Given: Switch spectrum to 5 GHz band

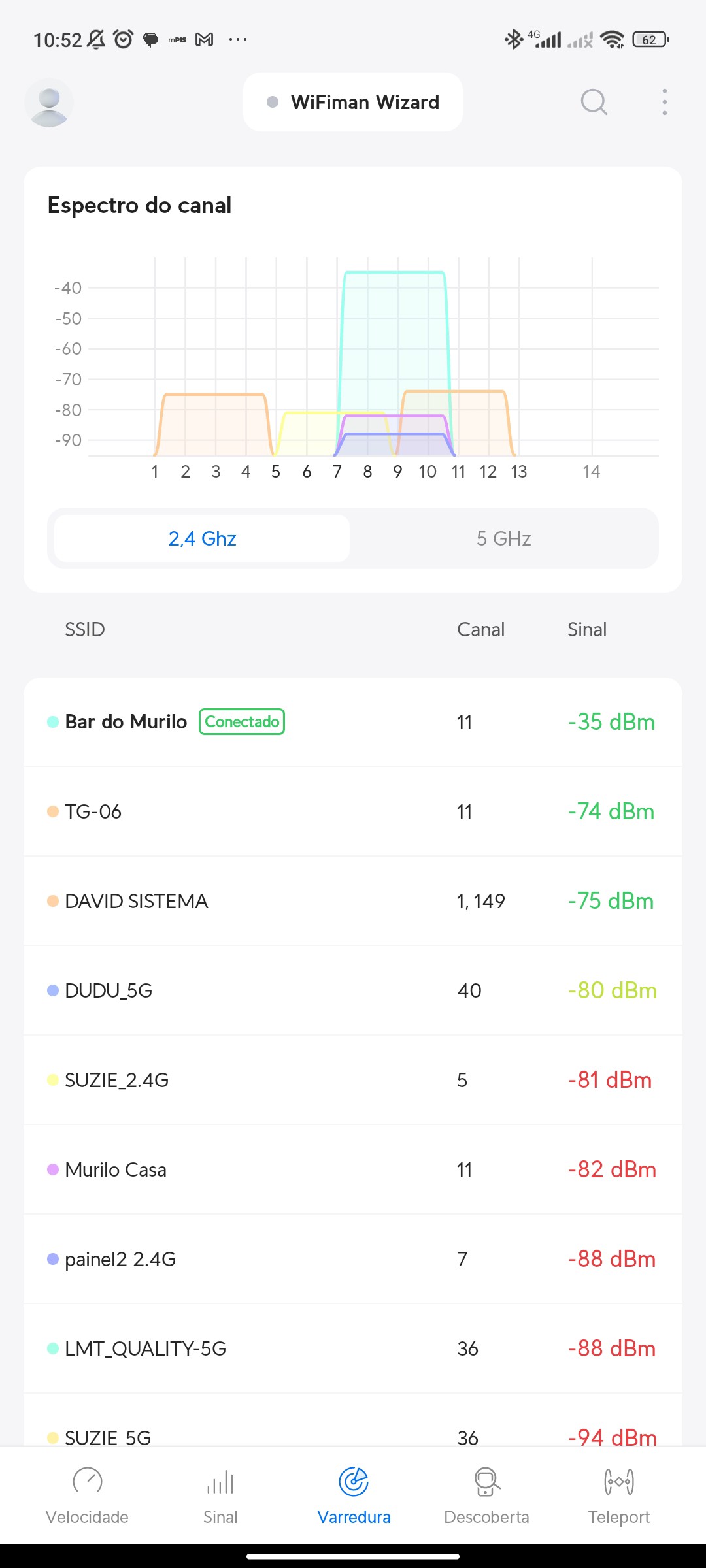Looking at the screenshot, I should pyautogui.click(x=503, y=538).
